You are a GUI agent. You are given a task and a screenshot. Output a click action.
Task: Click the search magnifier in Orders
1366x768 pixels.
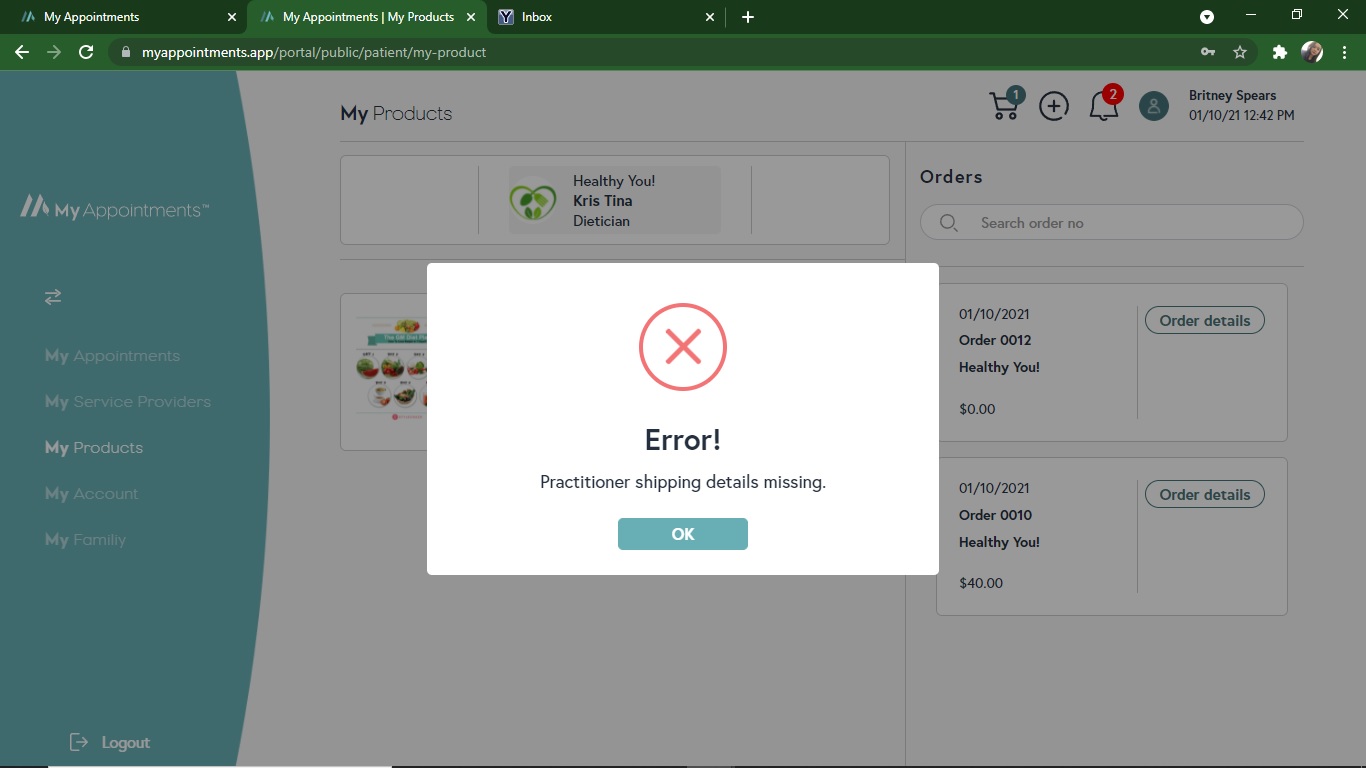(x=949, y=223)
